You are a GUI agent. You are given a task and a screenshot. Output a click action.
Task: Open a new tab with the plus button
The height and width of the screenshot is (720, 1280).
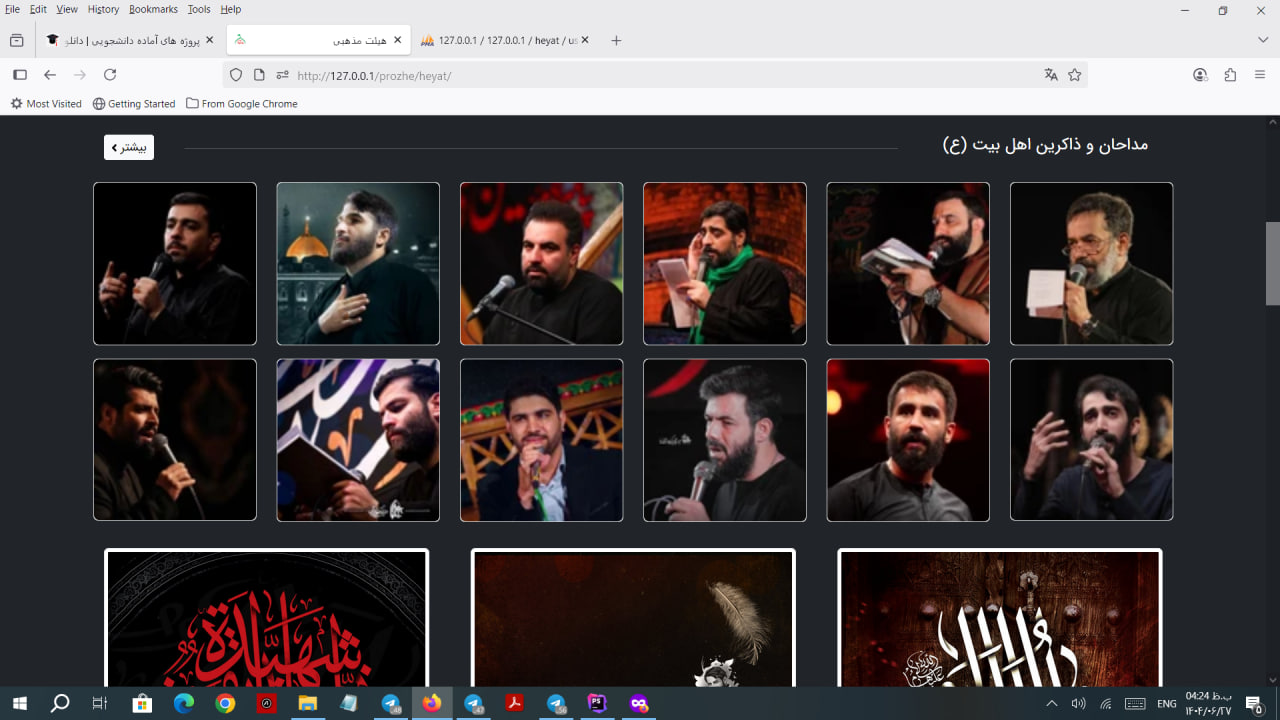click(x=616, y=40)
